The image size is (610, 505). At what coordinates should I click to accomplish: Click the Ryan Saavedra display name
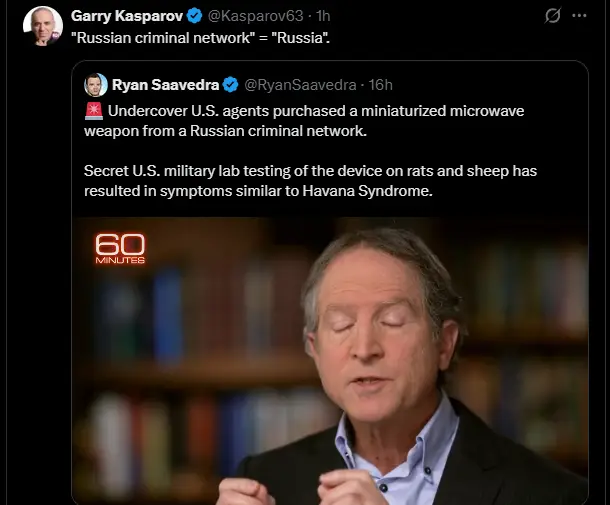165,85
